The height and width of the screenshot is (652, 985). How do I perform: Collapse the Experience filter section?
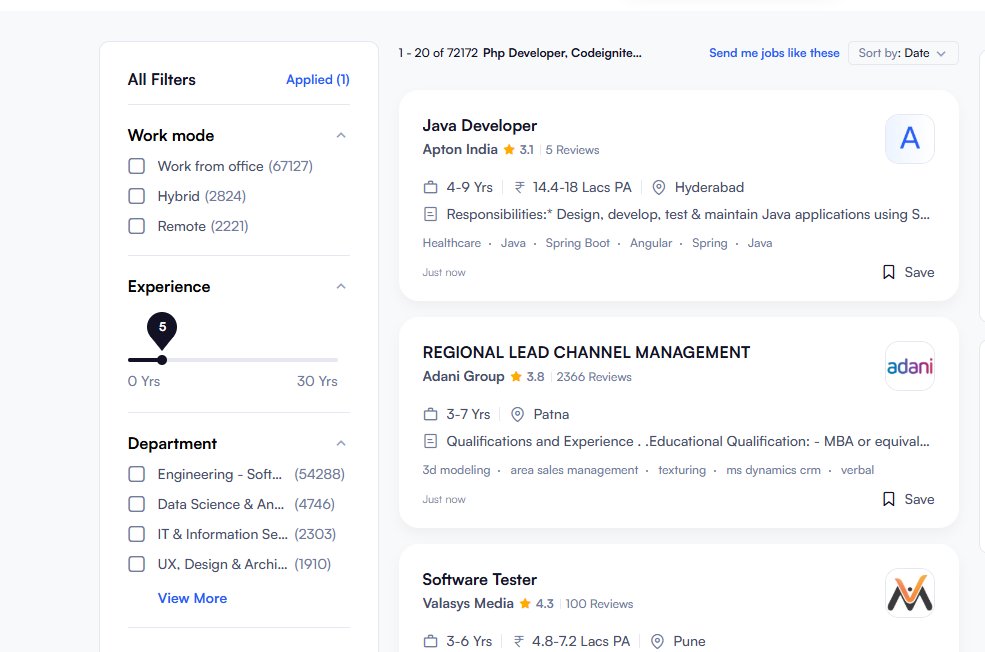[x=341, y=286]
